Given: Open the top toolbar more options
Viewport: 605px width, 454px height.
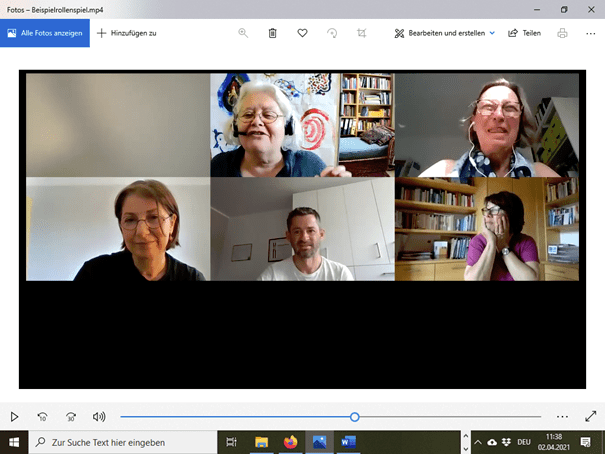Looking at the screenshot, I should coord(589,33).
